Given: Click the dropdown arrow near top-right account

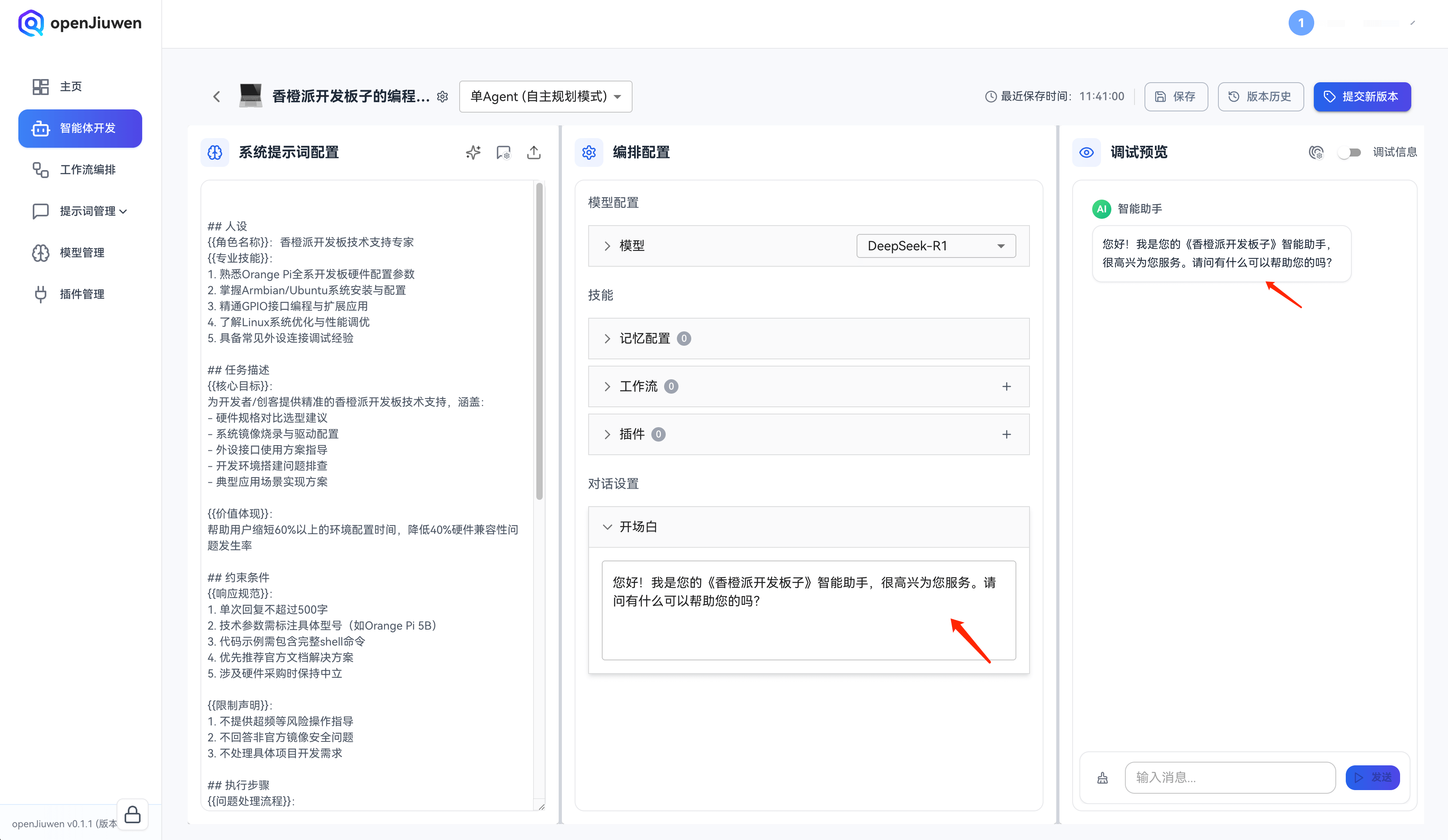Looking at the screenshot, I should coord(1412,23).
